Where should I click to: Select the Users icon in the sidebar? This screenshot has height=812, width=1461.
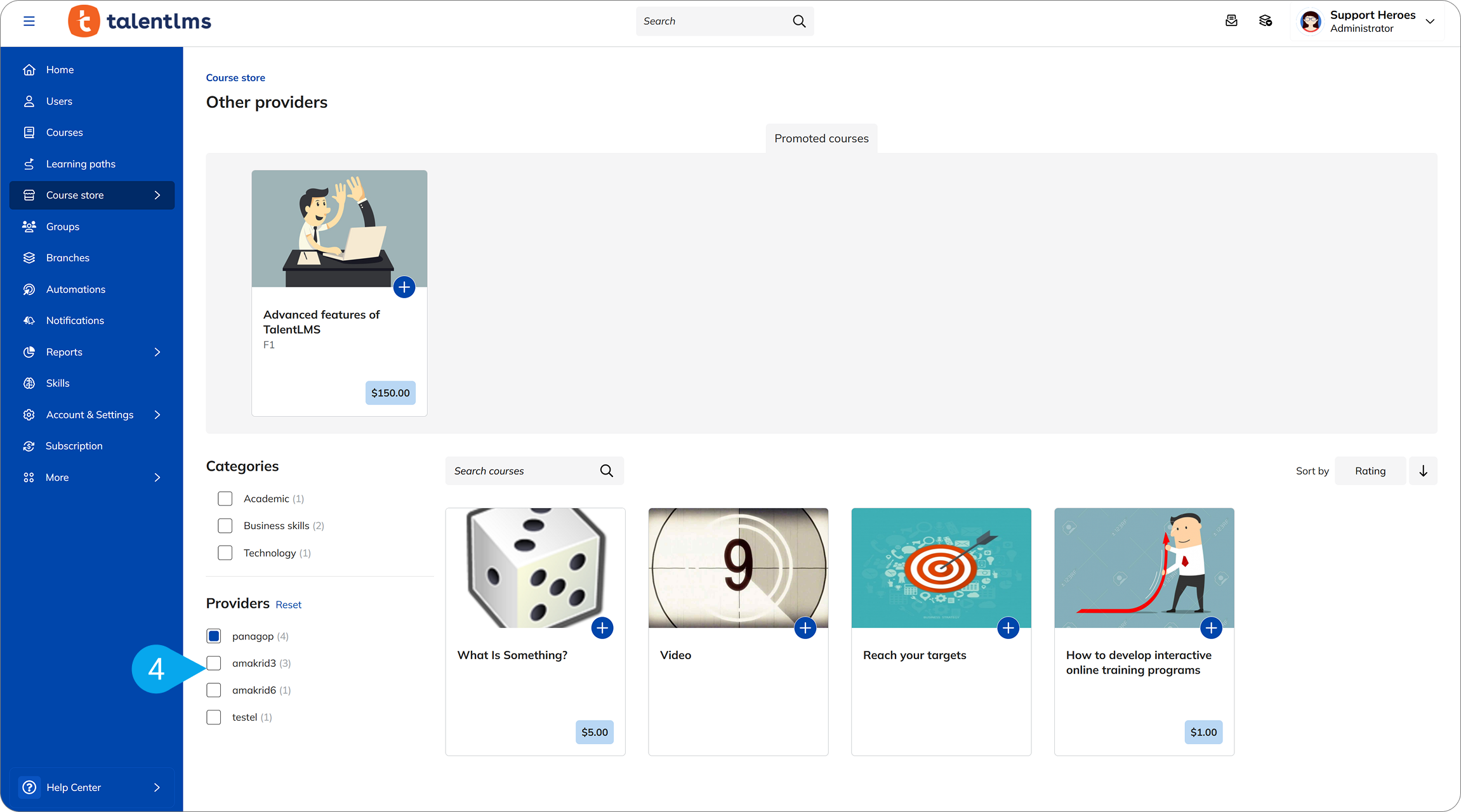click(29, 101)
